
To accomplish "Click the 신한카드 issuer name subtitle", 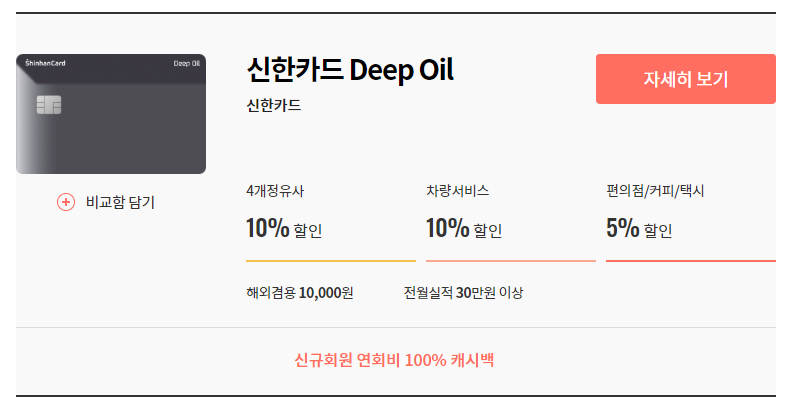I will 273,105.
